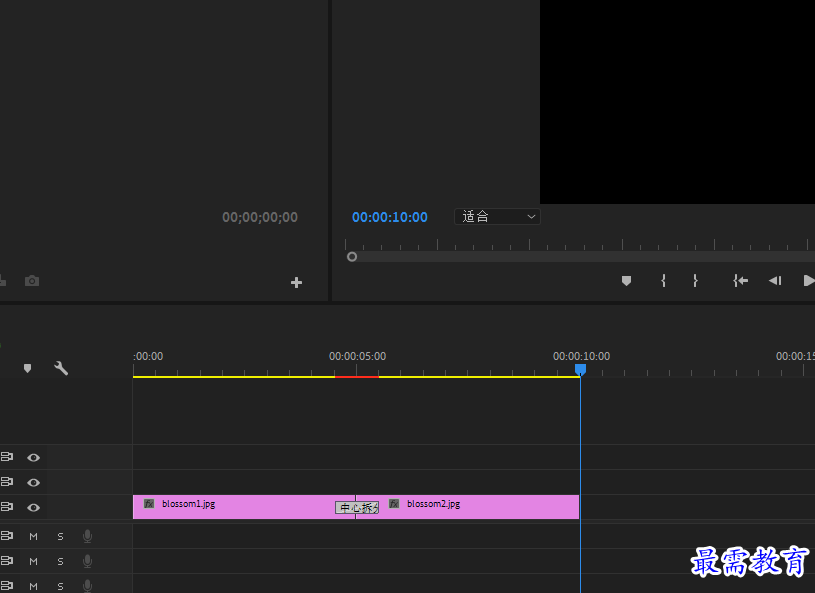Open the 适合 zoom level dropdown
This screenshot has width=815, height=593.
(497, 217)
